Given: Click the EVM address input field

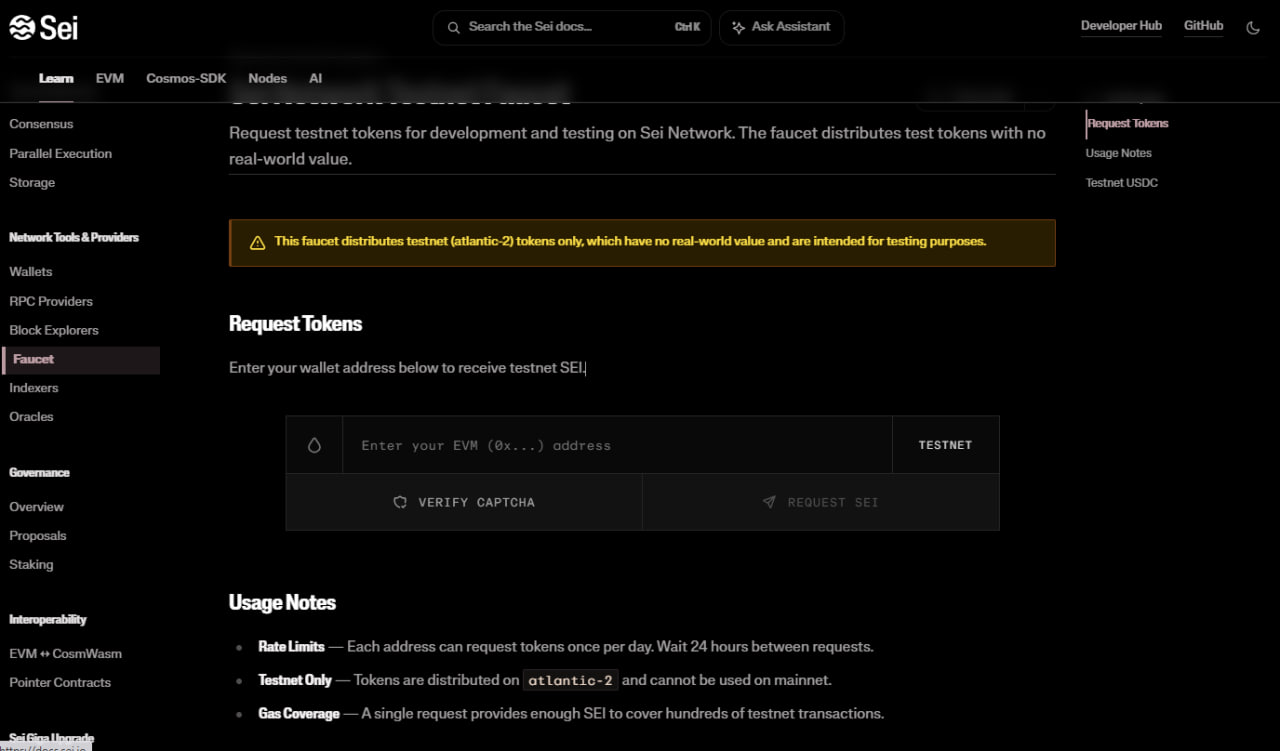Looking at the screenshot, I should (x=617, y=445).
